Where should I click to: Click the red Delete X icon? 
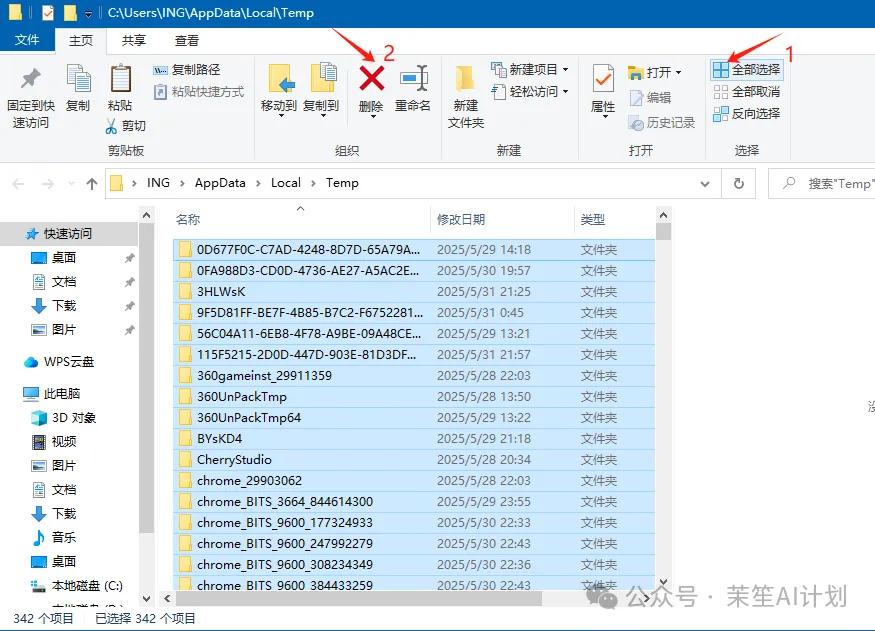tap(371, 78)
